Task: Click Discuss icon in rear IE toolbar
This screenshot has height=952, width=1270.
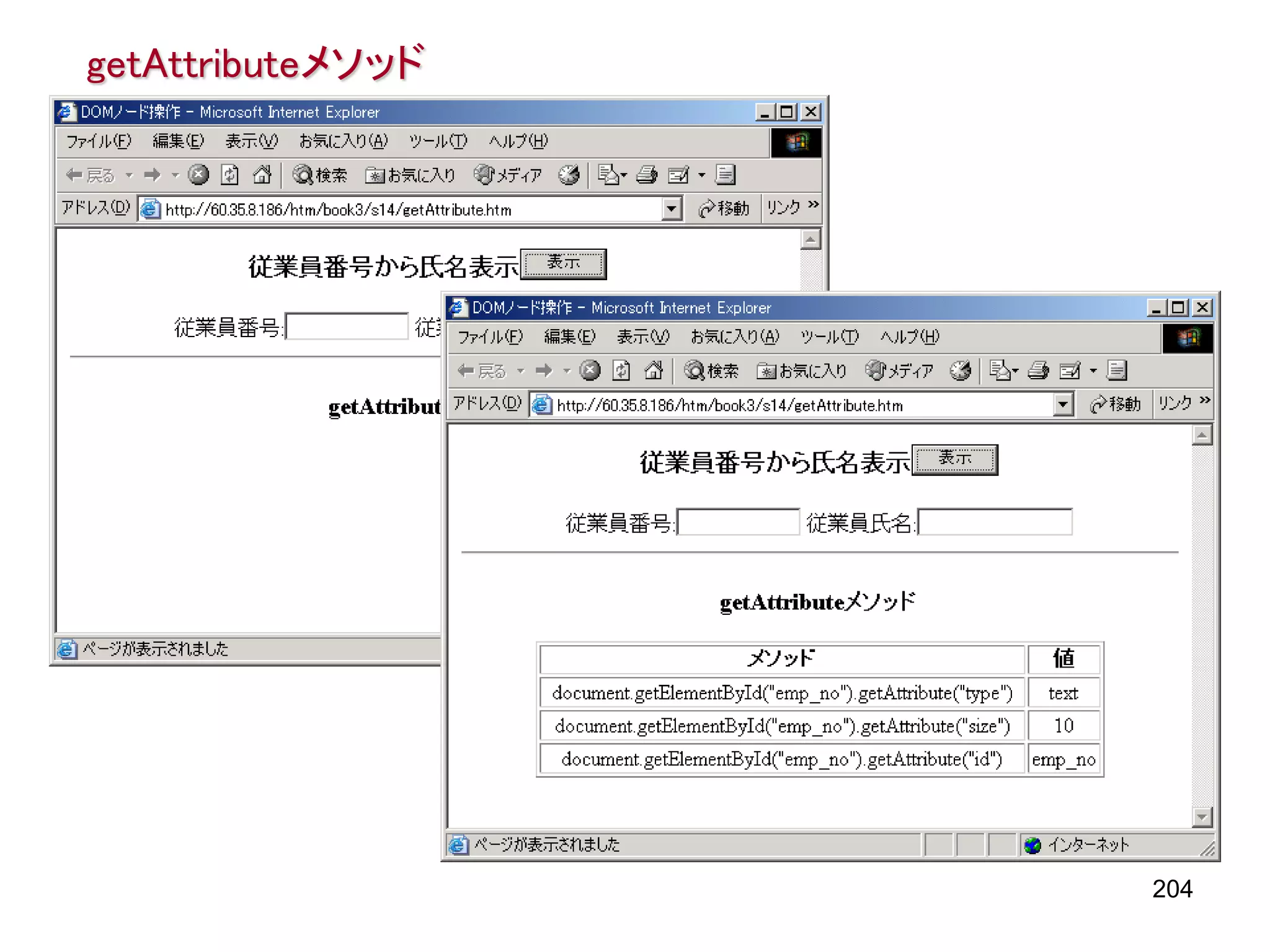Action: pos(725,175)
